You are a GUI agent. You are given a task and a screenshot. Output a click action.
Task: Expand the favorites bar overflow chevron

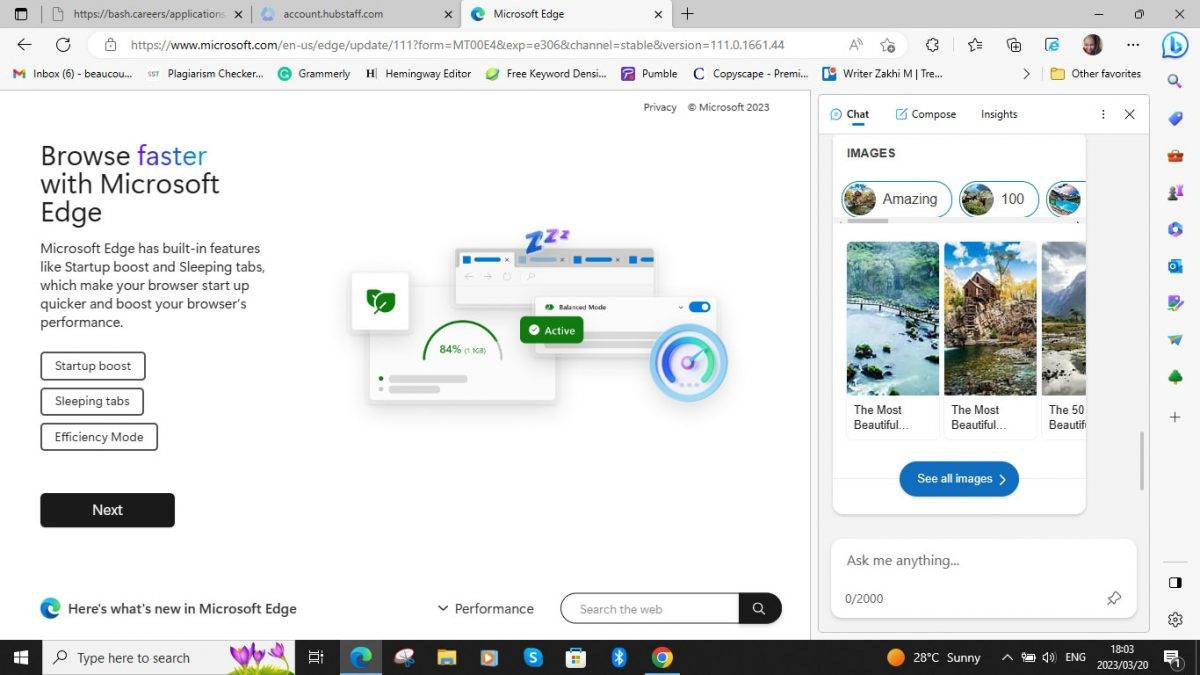point(1026,74)
